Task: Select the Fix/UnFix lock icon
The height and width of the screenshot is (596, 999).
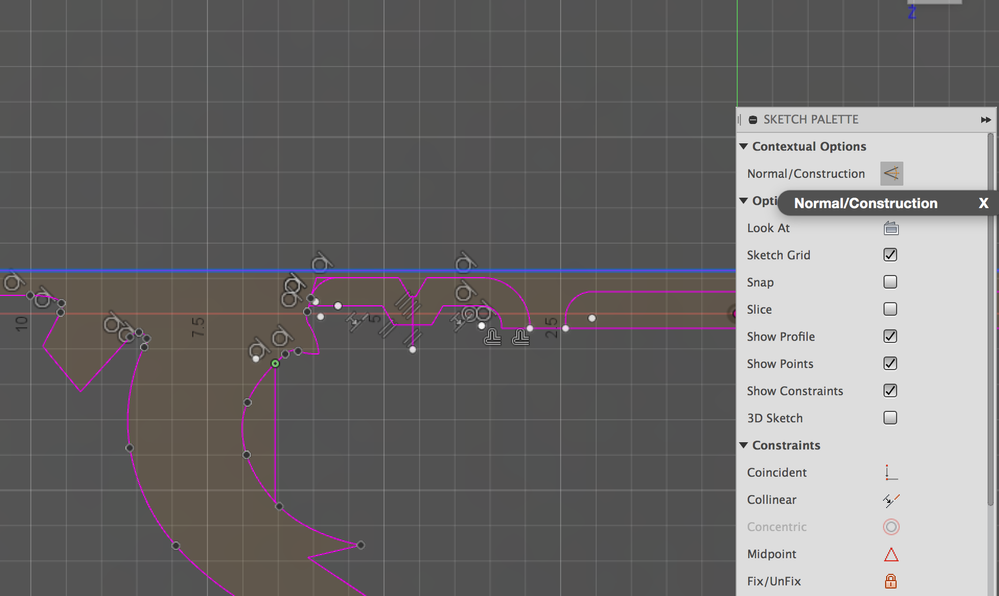Action: pos(891,581)
